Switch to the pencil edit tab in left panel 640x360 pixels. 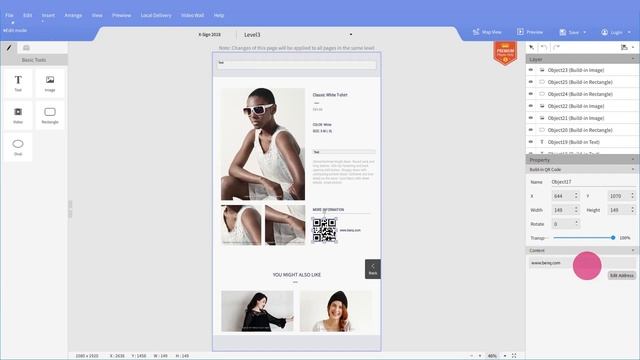click(9, 48)
